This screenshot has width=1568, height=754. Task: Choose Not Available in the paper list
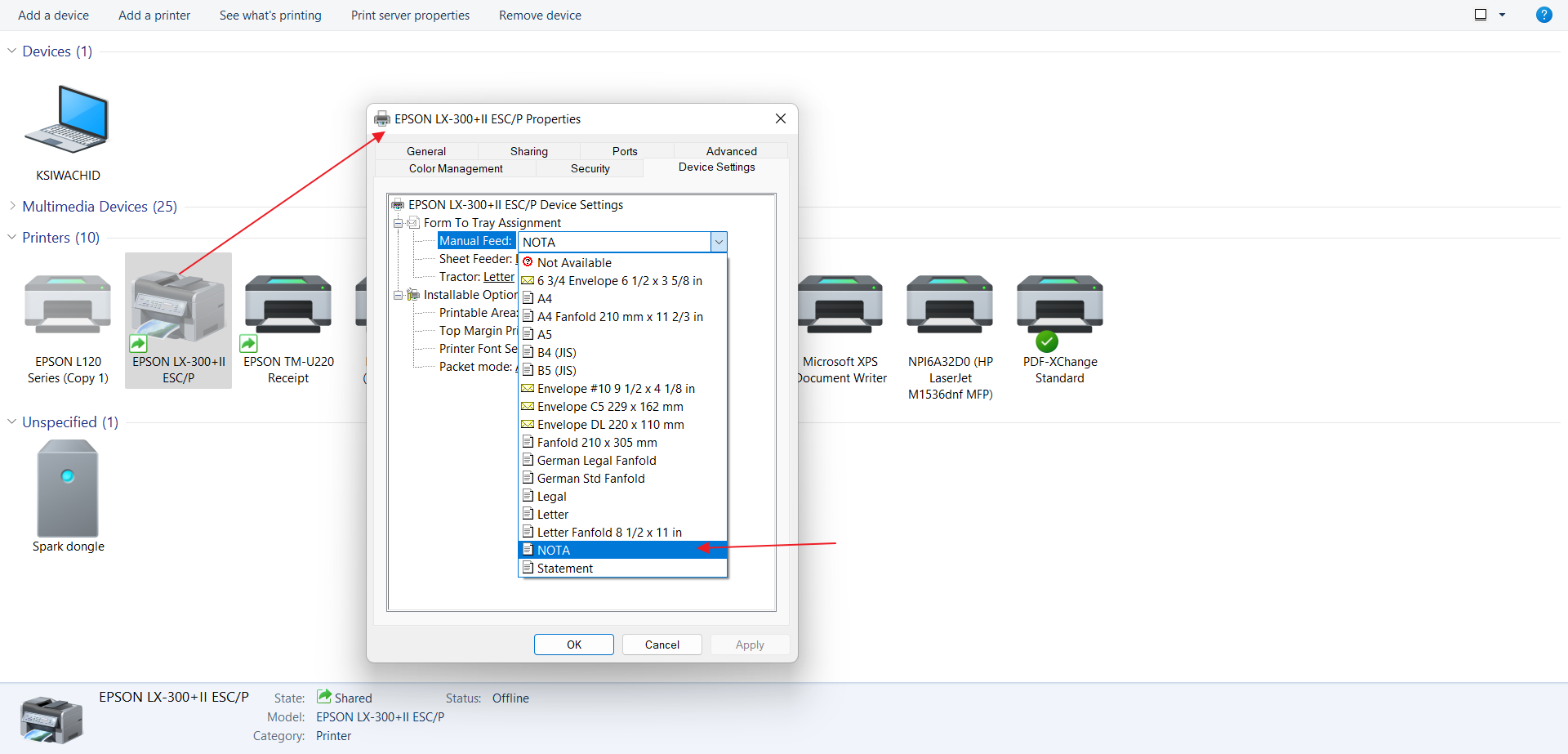point(622,263)
